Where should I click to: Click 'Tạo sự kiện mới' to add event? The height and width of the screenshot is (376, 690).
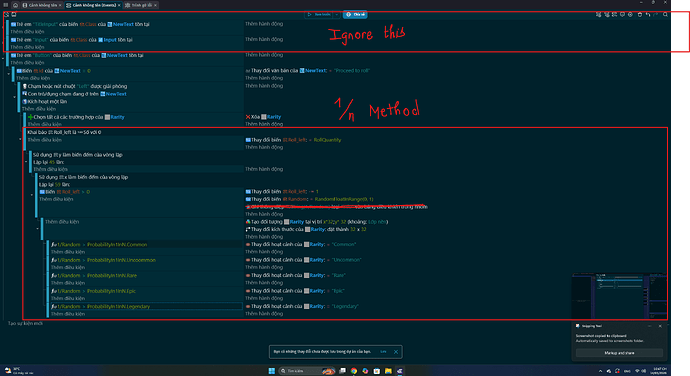[25, 323]
